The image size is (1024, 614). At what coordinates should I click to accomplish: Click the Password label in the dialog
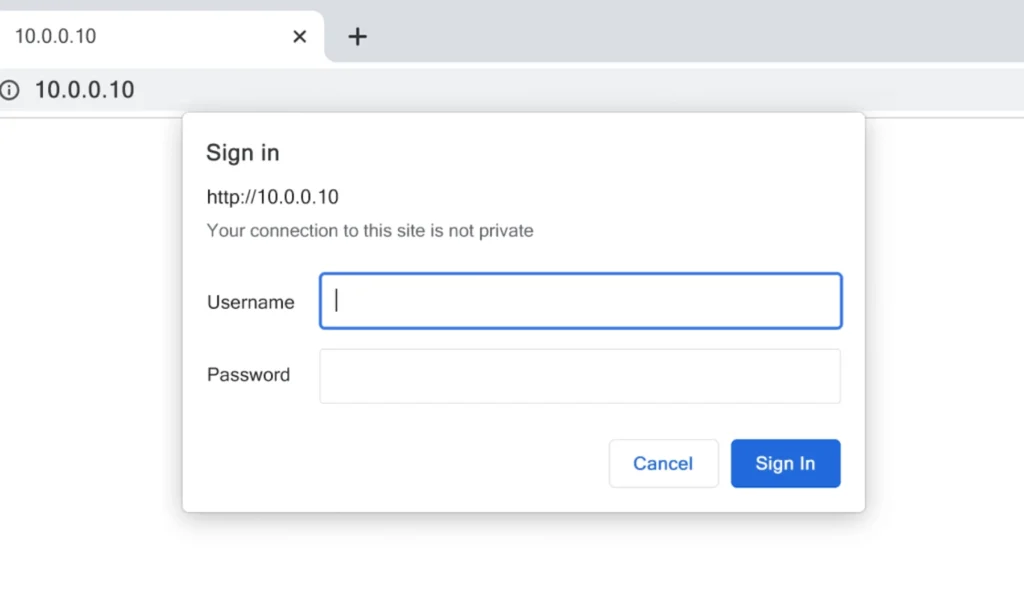[248, 374]
